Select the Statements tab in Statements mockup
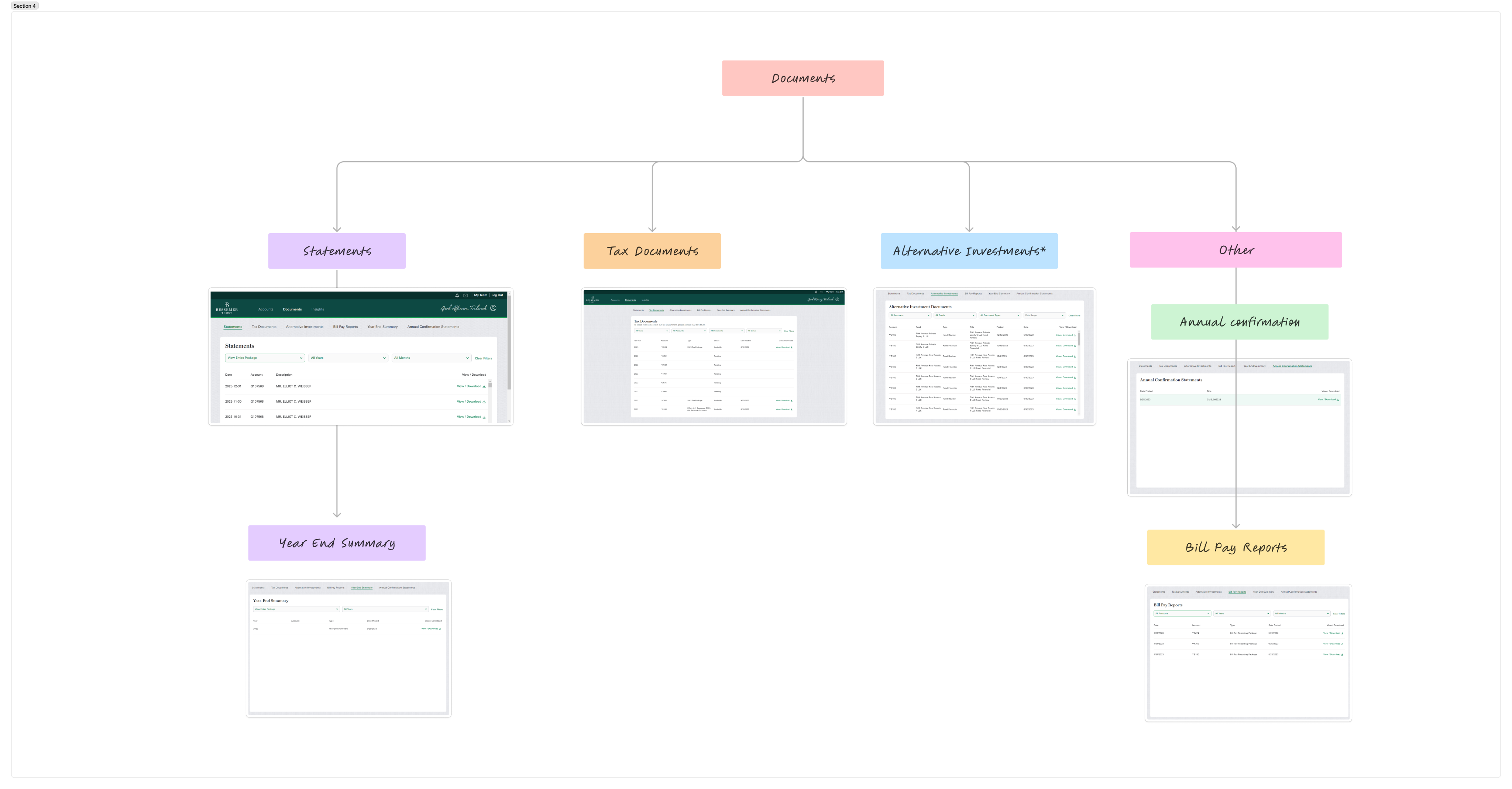 [x=233, y=327]
